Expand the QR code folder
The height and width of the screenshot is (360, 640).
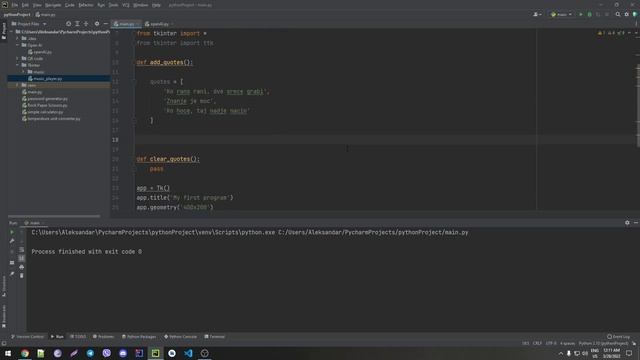tap(18, 58)
